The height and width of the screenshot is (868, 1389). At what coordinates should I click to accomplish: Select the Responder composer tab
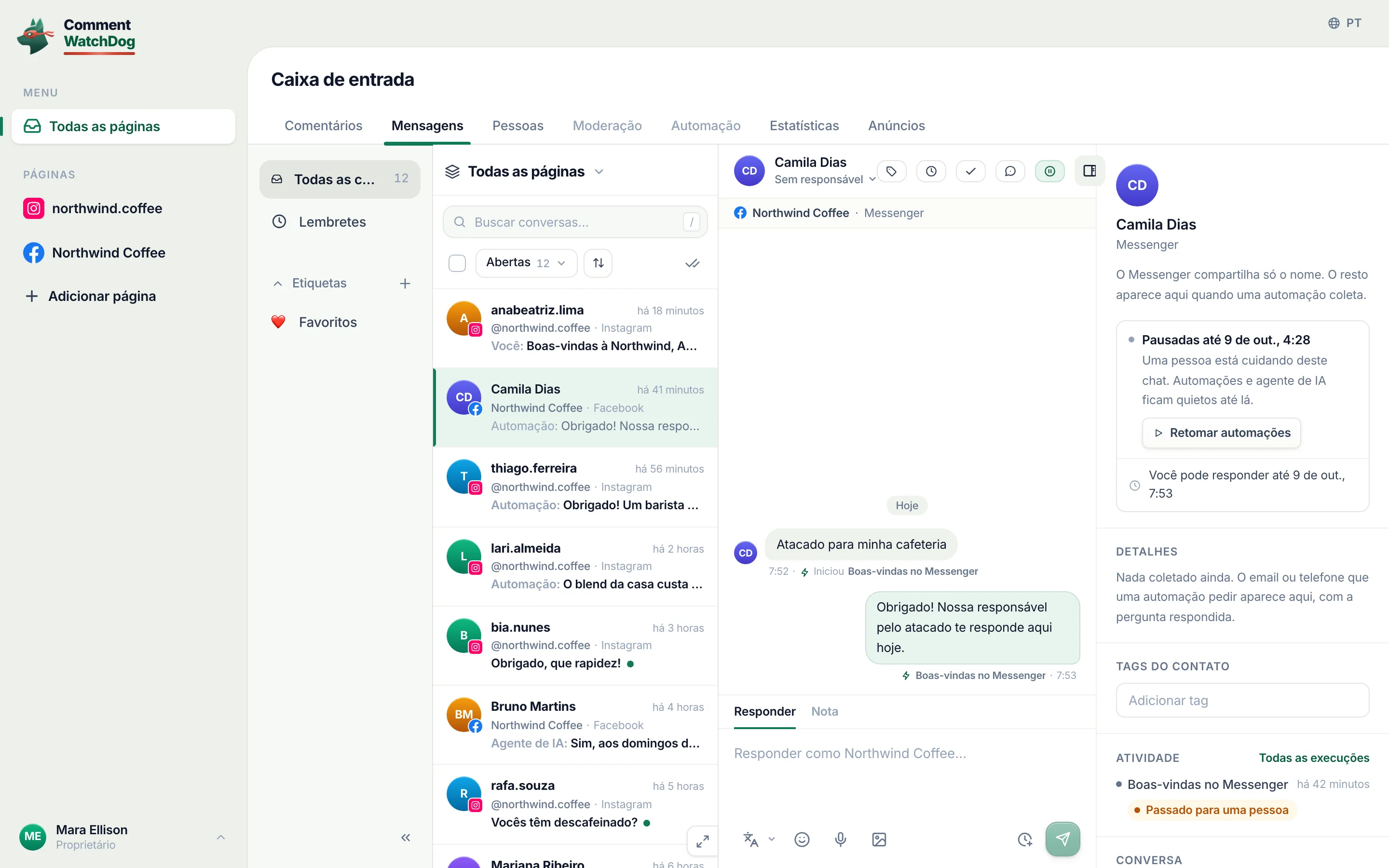pos(764,711)
